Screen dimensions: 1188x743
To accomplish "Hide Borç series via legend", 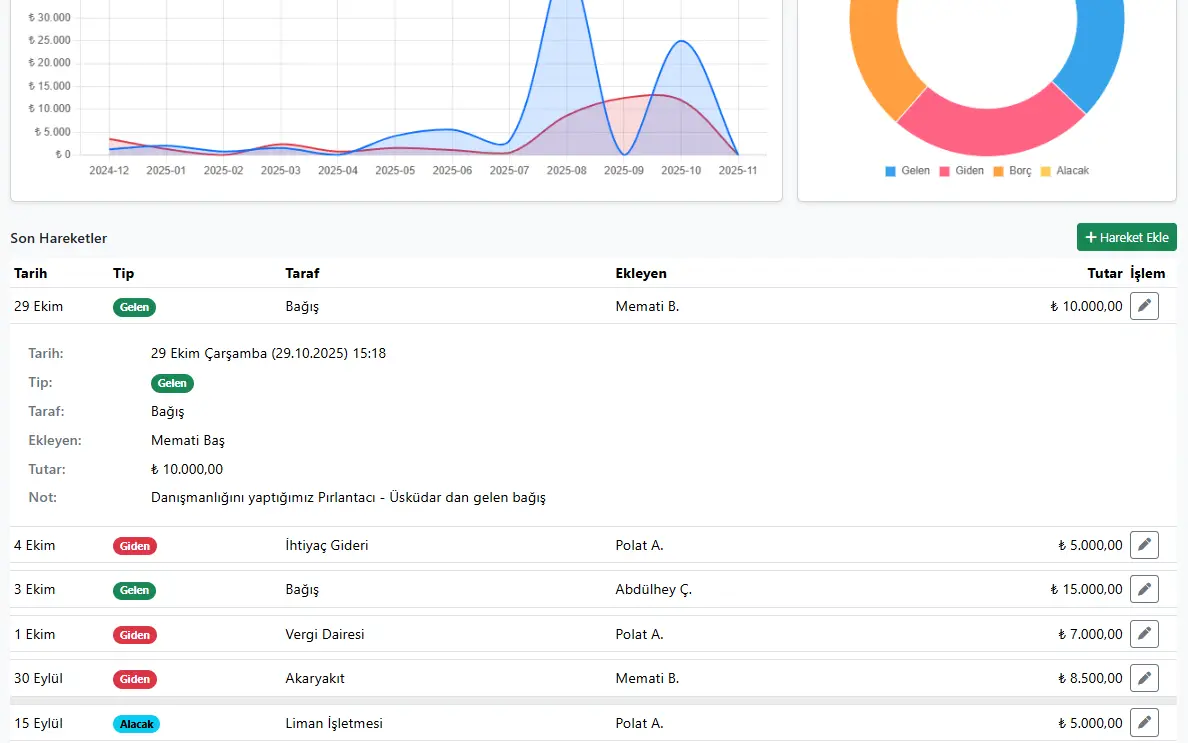I will (x=1011, y=171).
